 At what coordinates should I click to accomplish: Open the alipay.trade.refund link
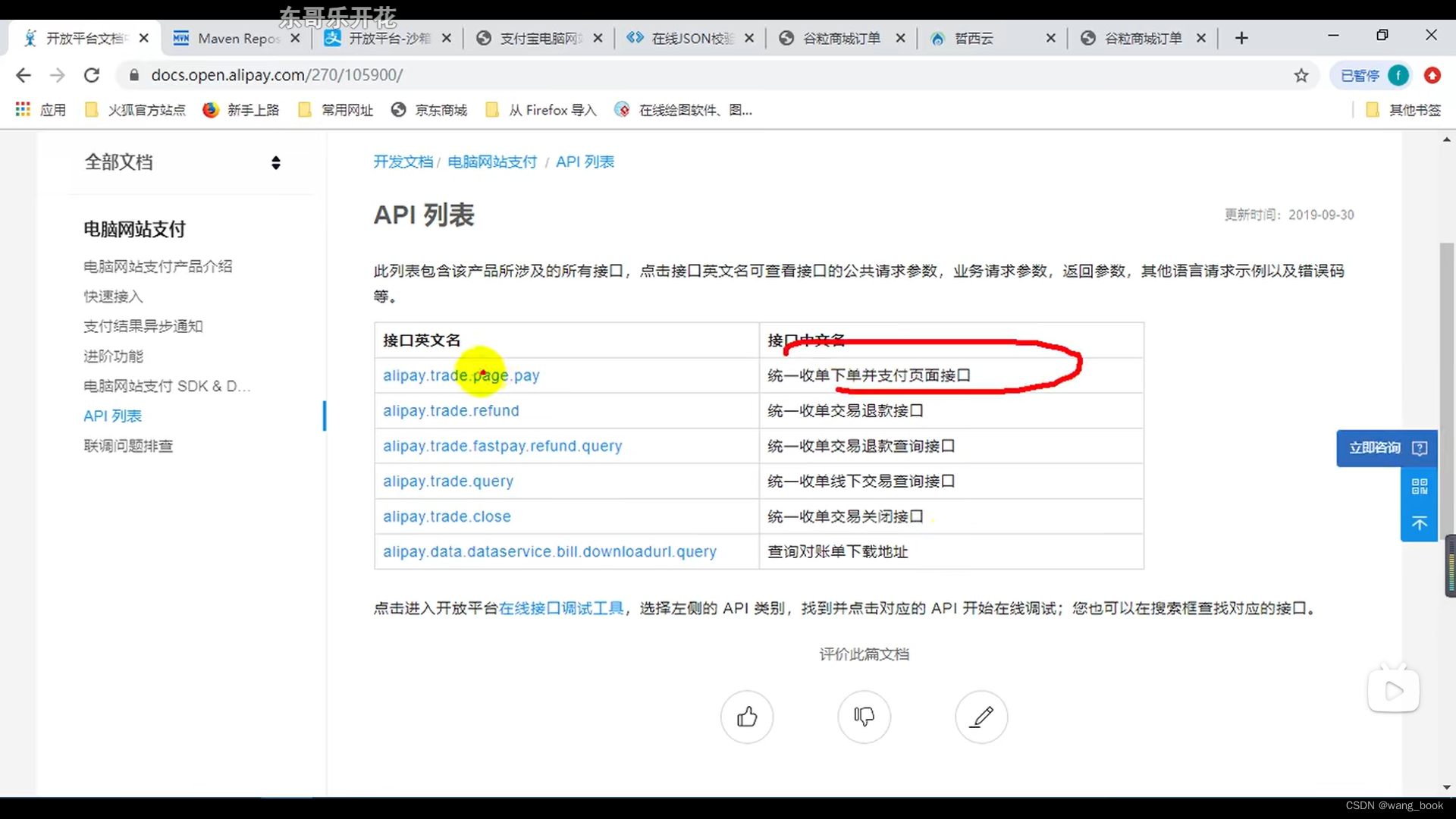[x=451, y=411]
